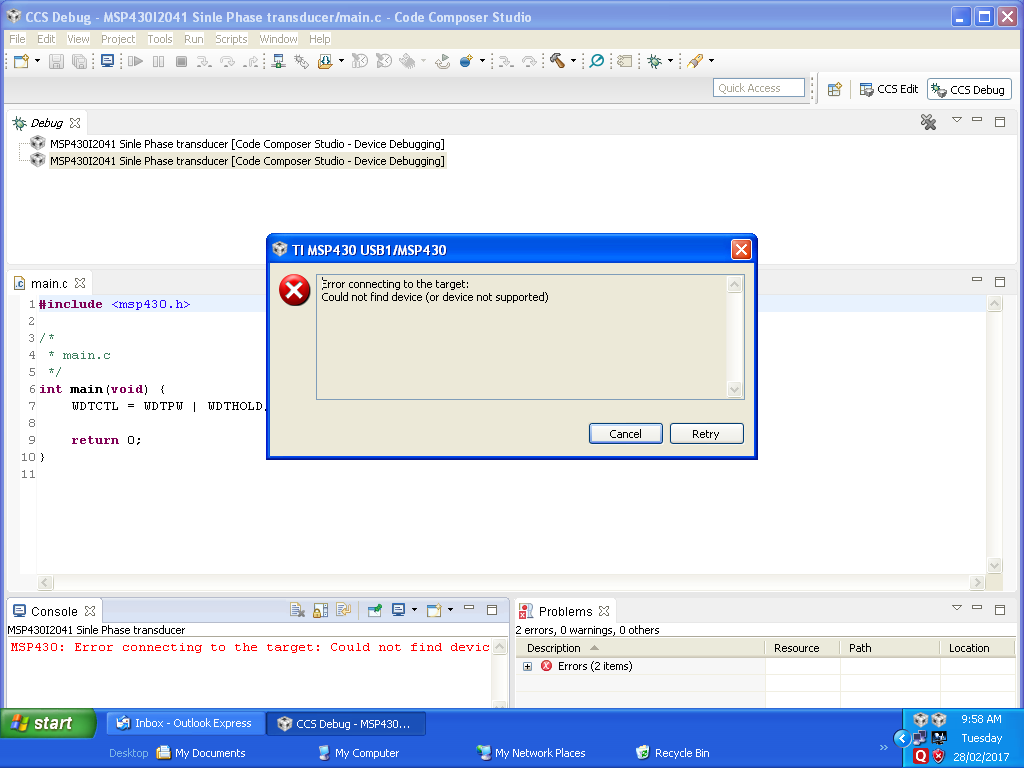
Task: Click the Restart icon
Action: pyautogui.click(x=384, y=61)
